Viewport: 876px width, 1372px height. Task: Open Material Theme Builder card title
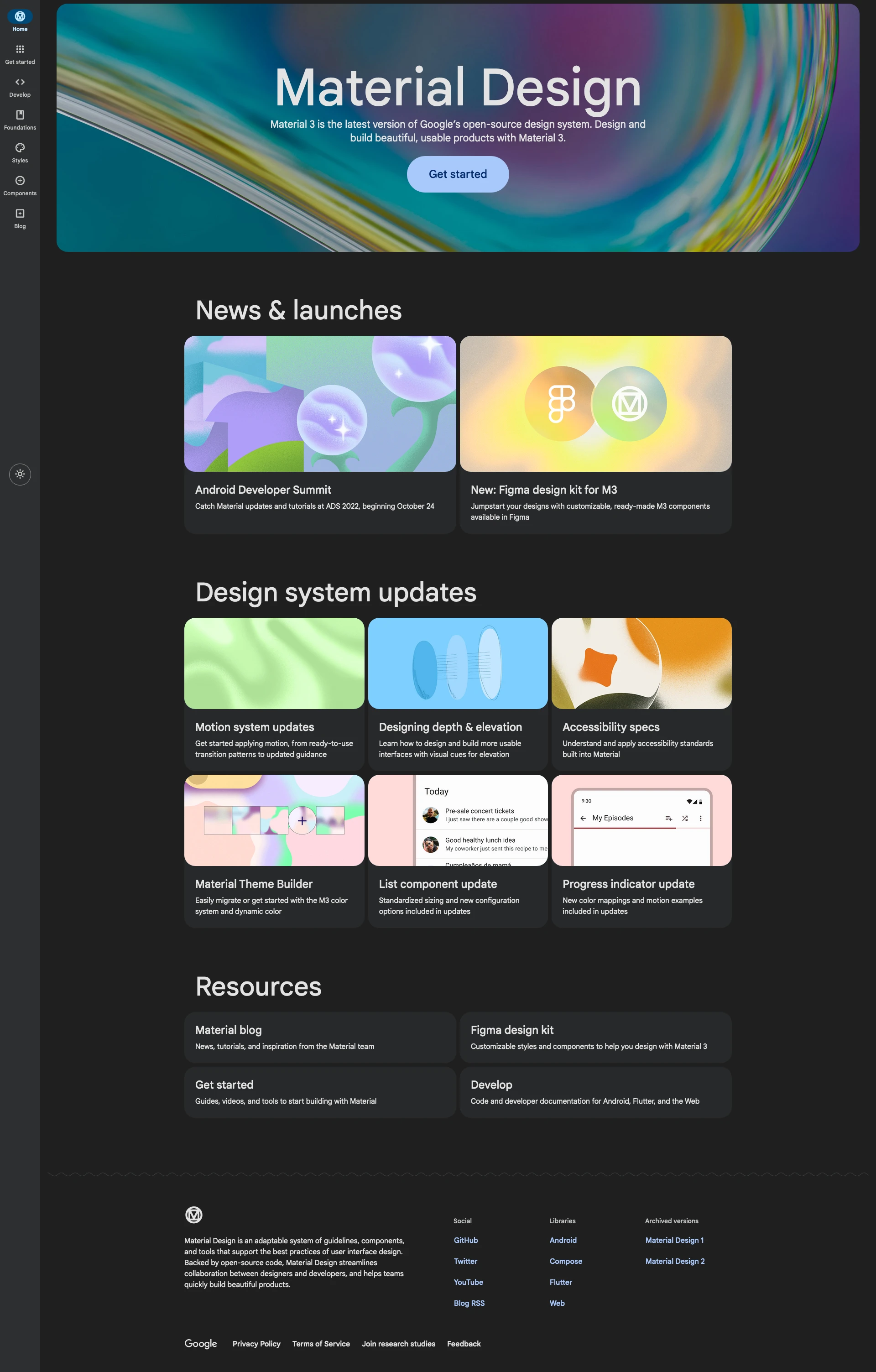tap(254, 884)
